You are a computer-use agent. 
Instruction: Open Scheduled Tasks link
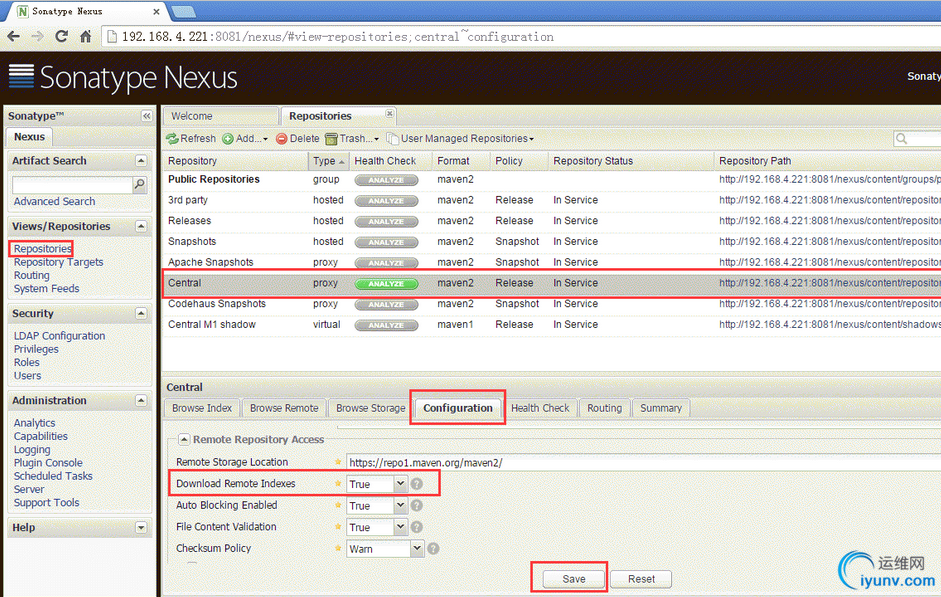point(53,476)
